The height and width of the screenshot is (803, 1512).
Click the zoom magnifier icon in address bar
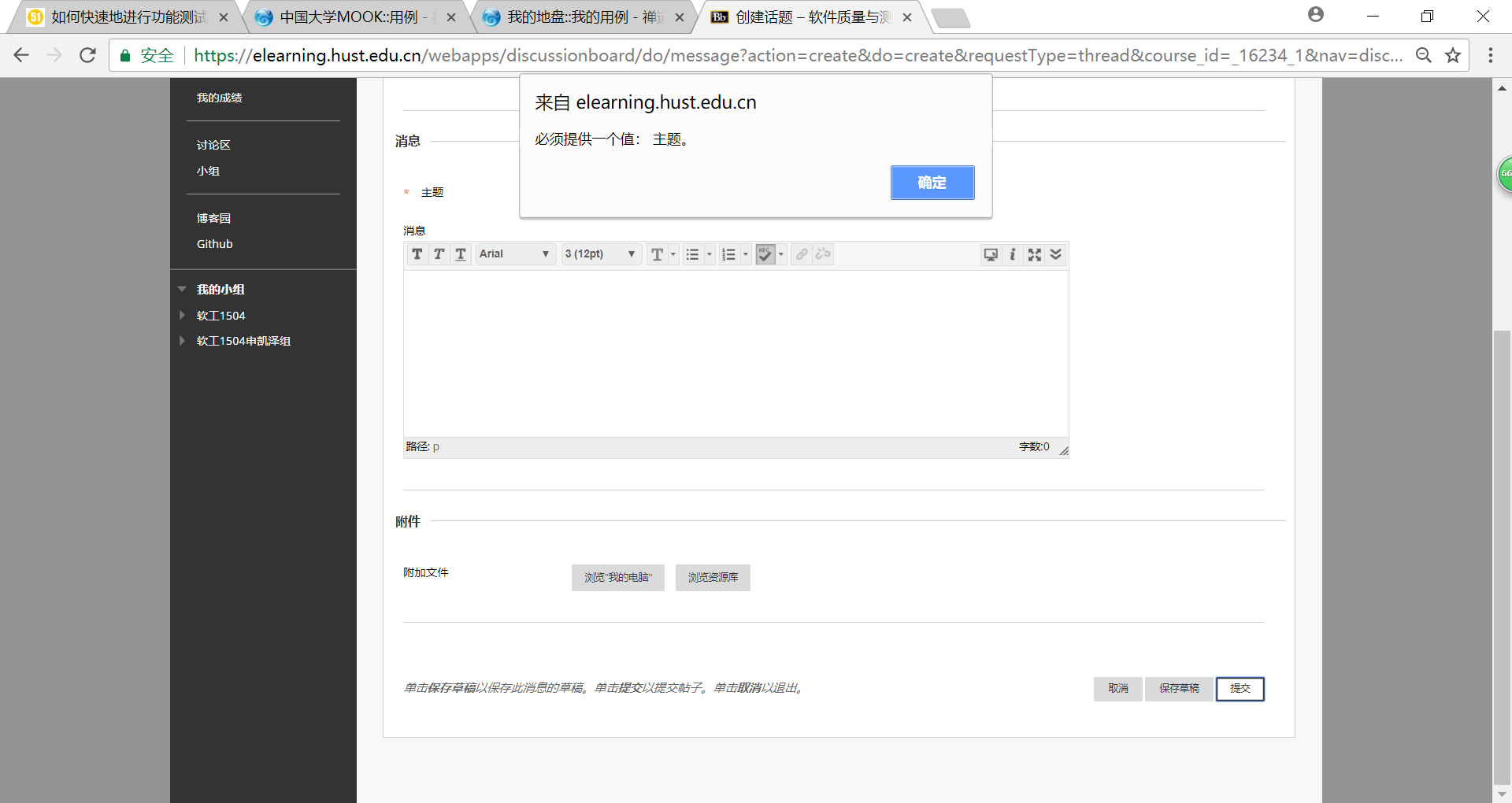pyautogui.click(x=1424, y=55)
